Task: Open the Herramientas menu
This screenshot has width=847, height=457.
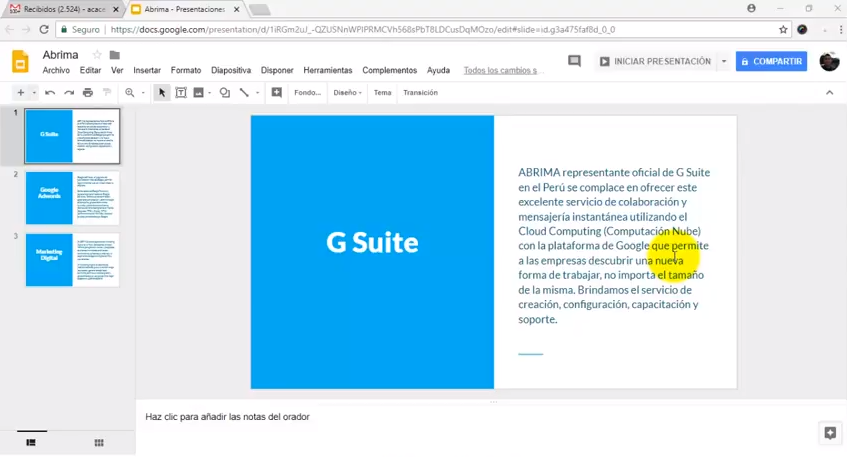Action: (x=328, y=70)
